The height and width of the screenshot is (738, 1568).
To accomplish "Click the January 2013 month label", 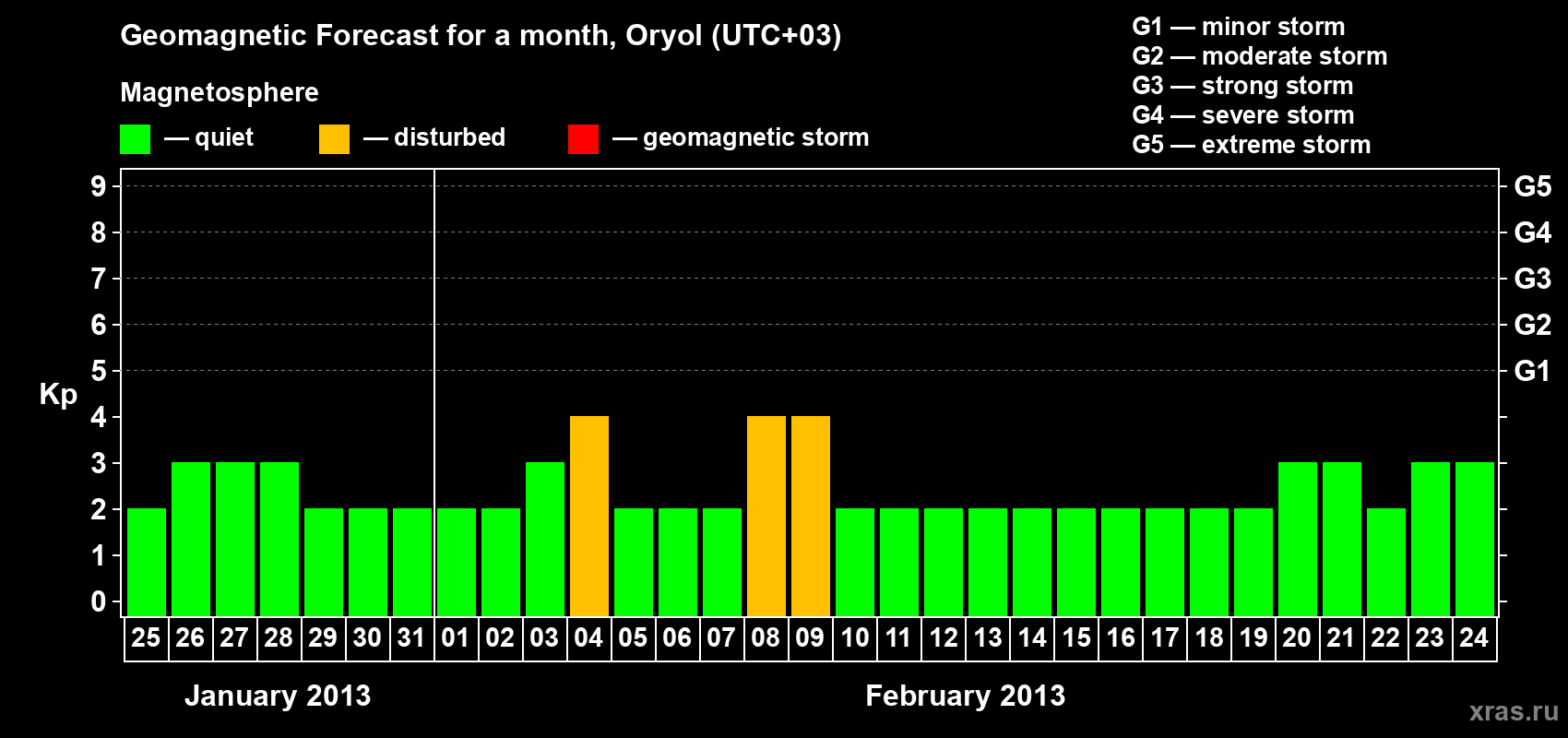I will click(x=278, y=696).
